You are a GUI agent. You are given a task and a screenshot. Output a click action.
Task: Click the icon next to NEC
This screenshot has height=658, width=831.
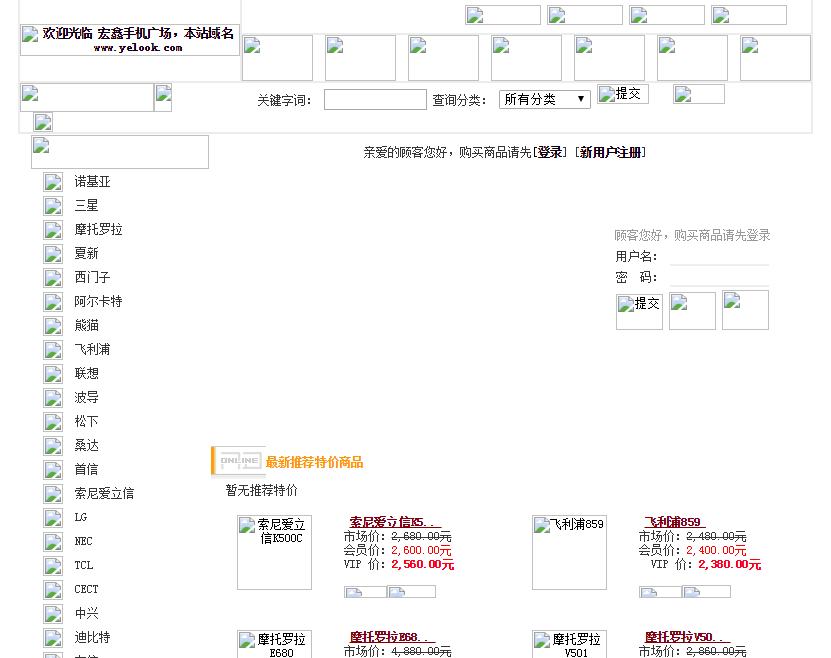point(53,542)
